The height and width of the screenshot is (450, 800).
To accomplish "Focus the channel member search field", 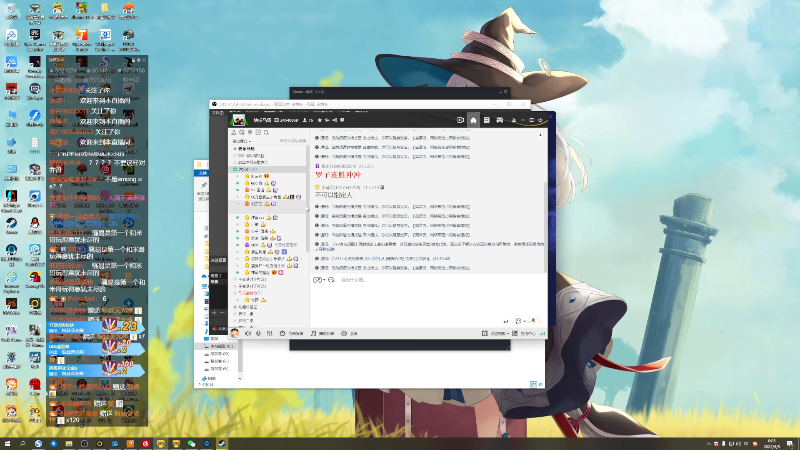I will click(x=292, y=141).
